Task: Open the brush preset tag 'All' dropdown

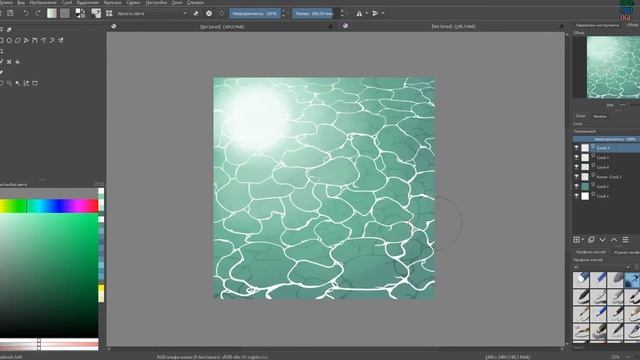Action: (602, 267)
